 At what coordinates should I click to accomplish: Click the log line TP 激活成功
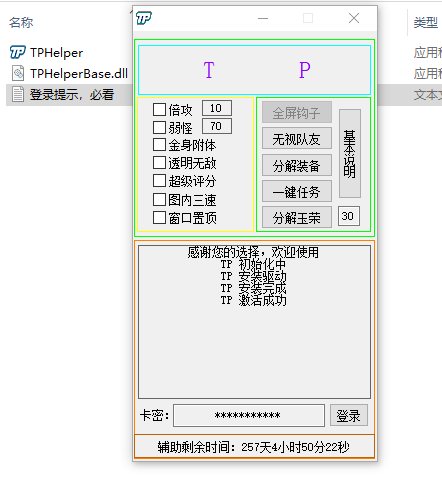253,300
